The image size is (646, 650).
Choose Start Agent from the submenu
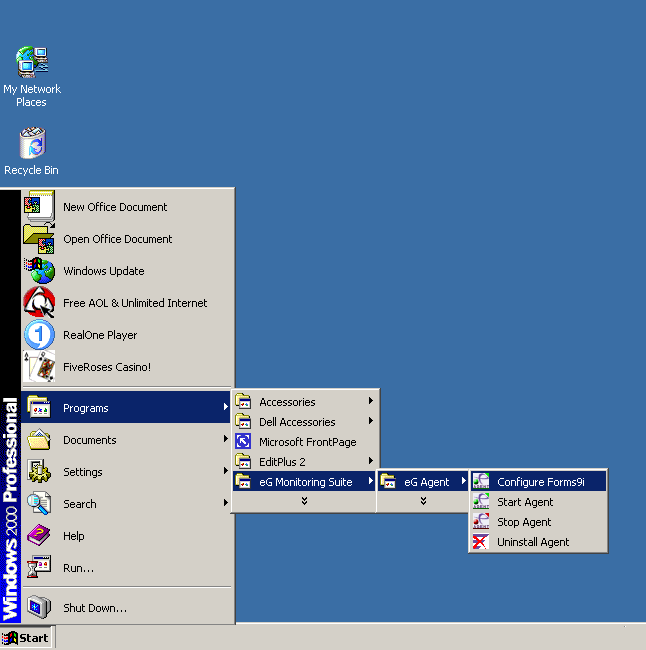tap(538, 502)
